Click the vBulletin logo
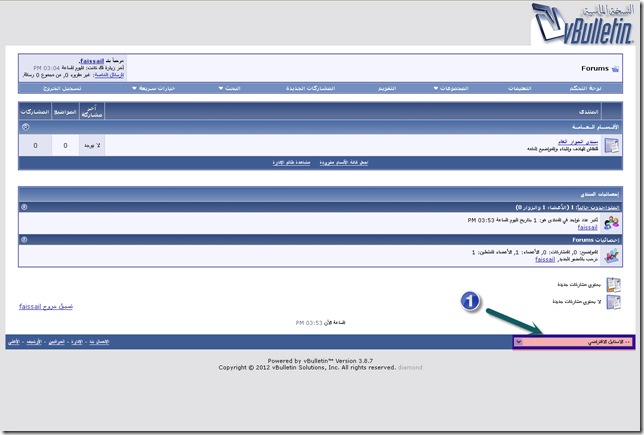Viewport: 644px width, 435px height. (x=583, y=23)
